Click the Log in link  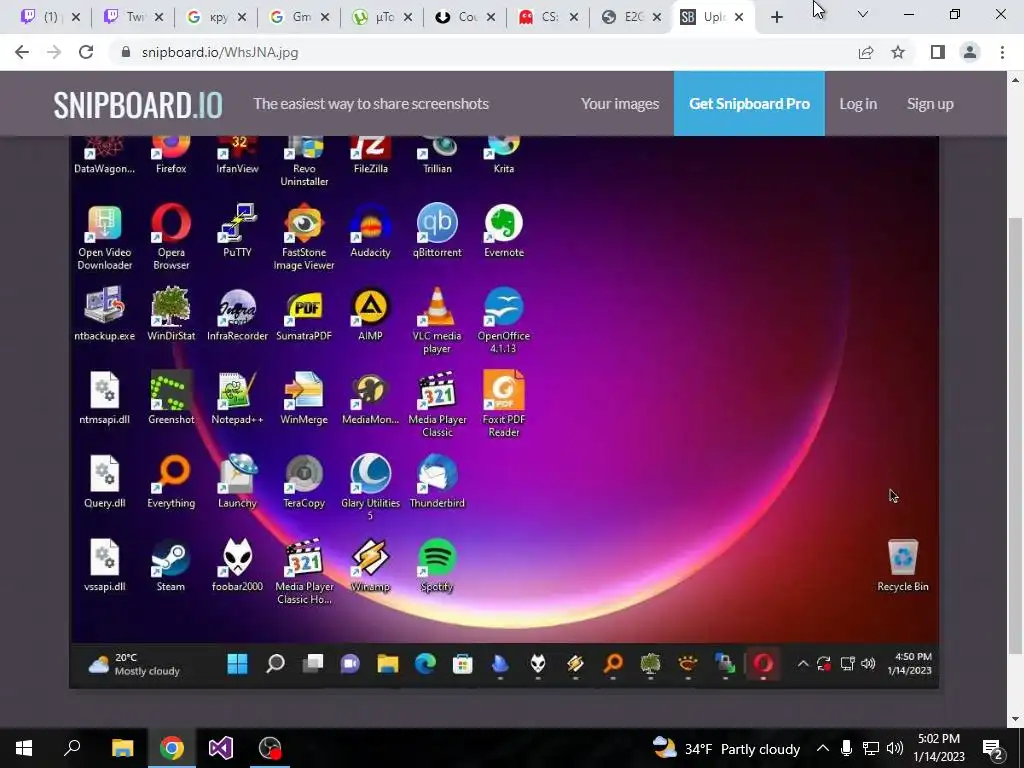point(857,104)
